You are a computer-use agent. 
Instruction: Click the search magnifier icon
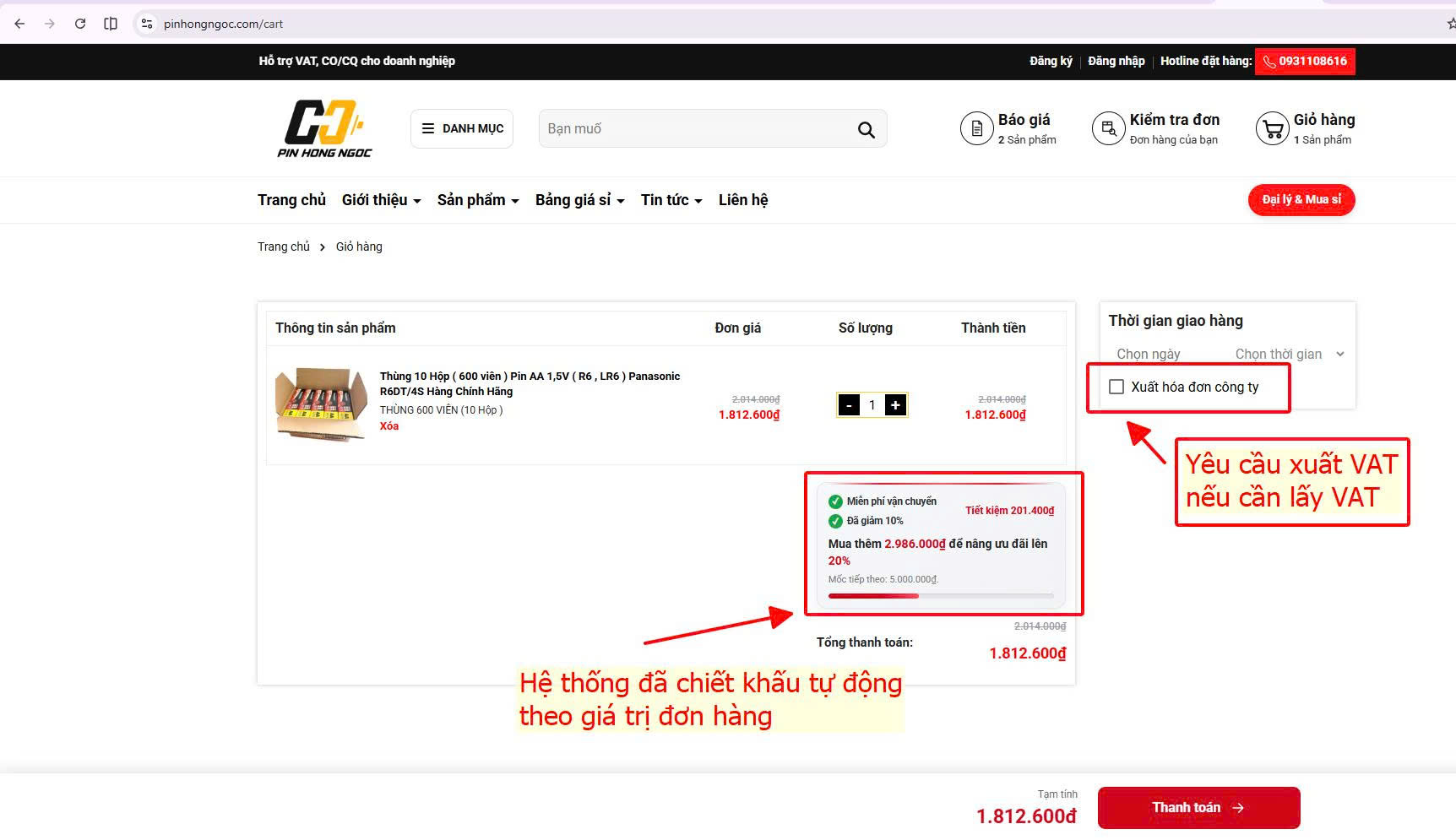click(x=866, y=129)
